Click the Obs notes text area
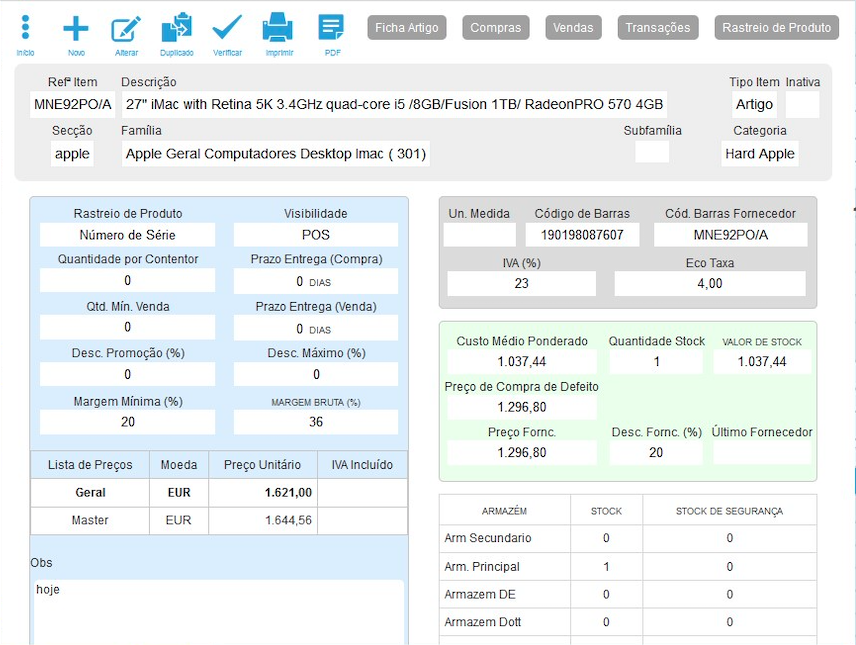The height and width of the screenshot is (645, 856). coord(219,612)
